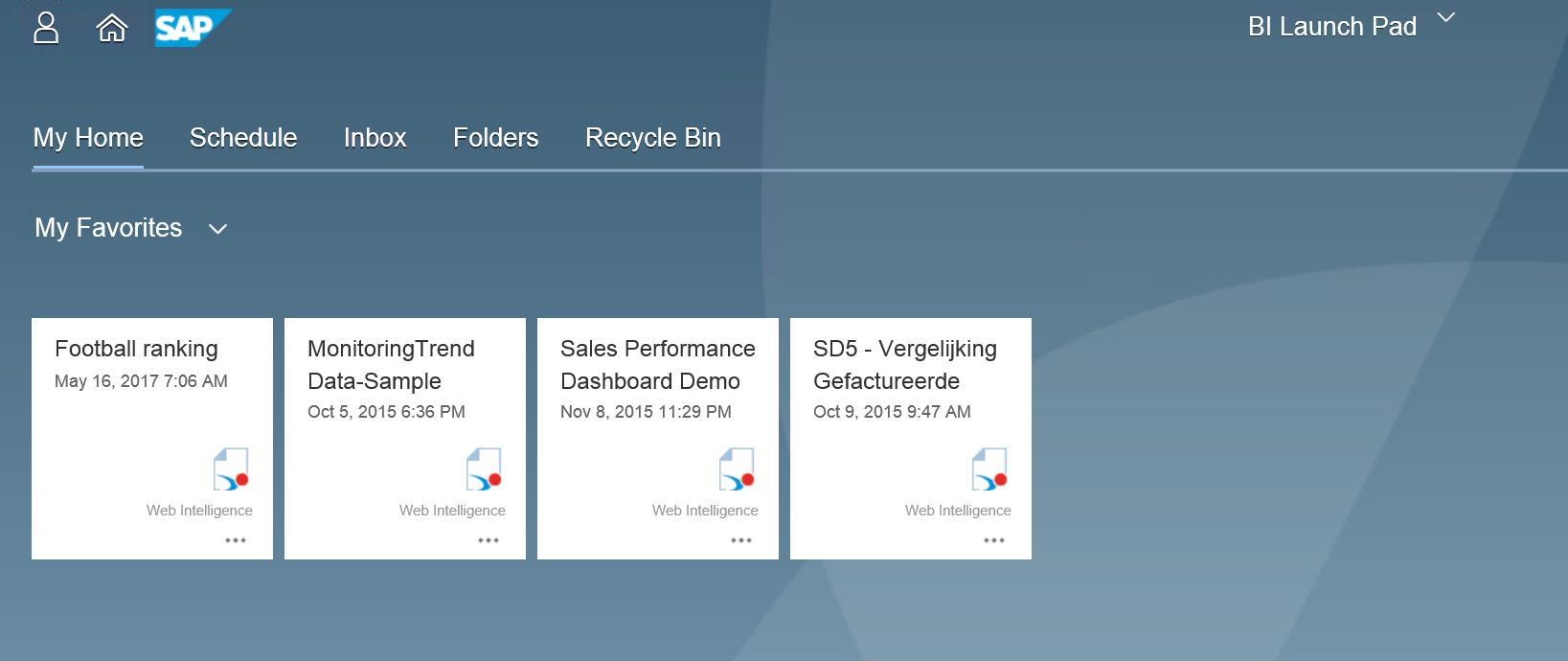Show more options for SD5 - Vergelijking Gefactureerde
Viewport: 1568px width, 661px height.
click(994, 540)
